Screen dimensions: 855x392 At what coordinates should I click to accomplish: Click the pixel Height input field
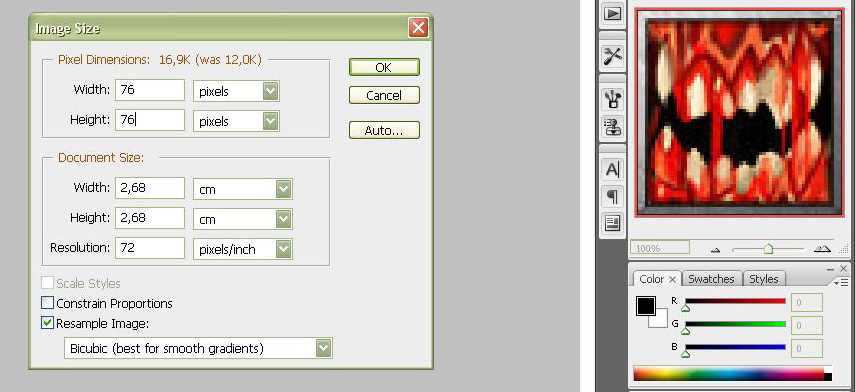click(150, 120)
